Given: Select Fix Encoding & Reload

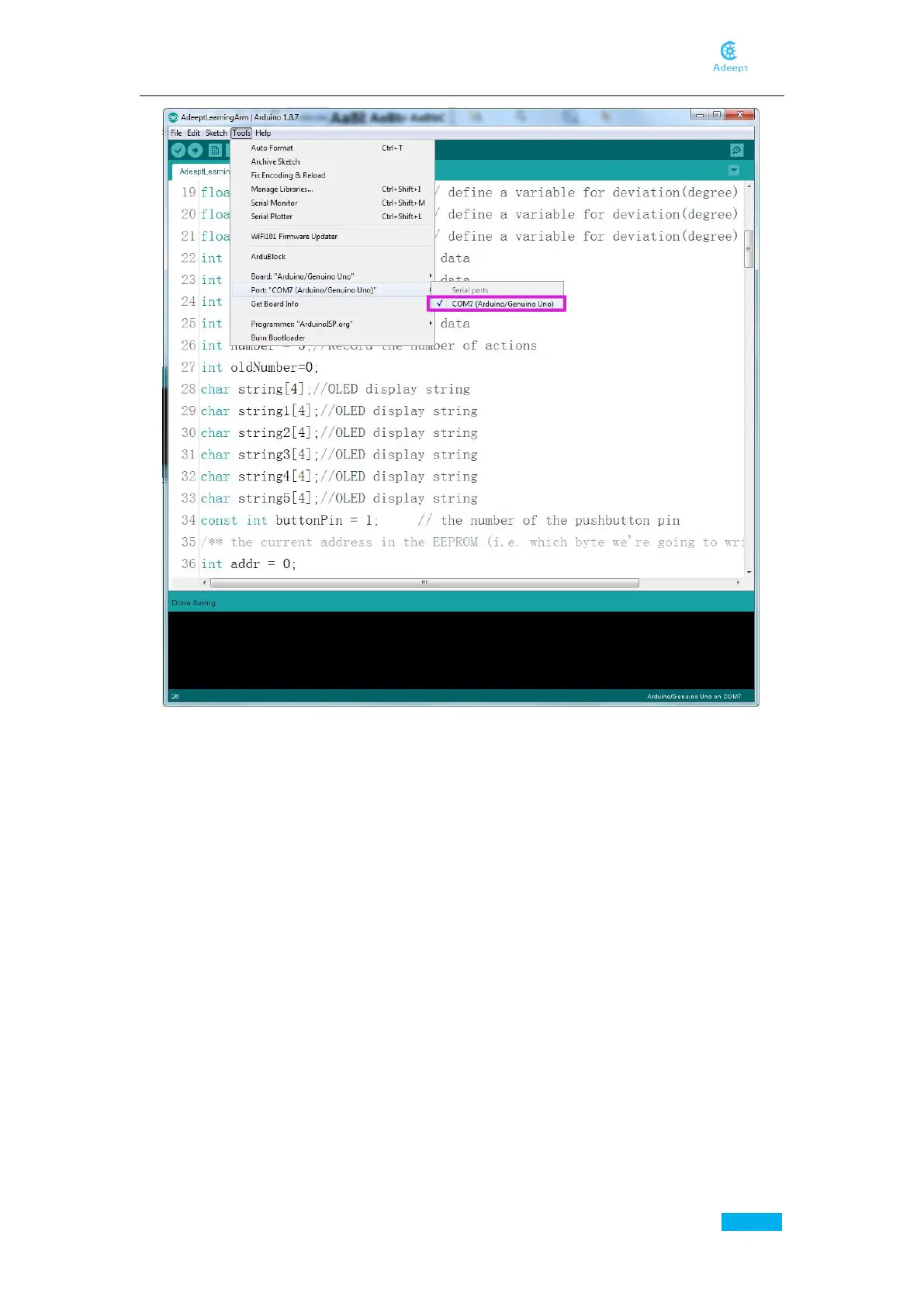Looking at the screenshot, I should (x=333, y=175).
